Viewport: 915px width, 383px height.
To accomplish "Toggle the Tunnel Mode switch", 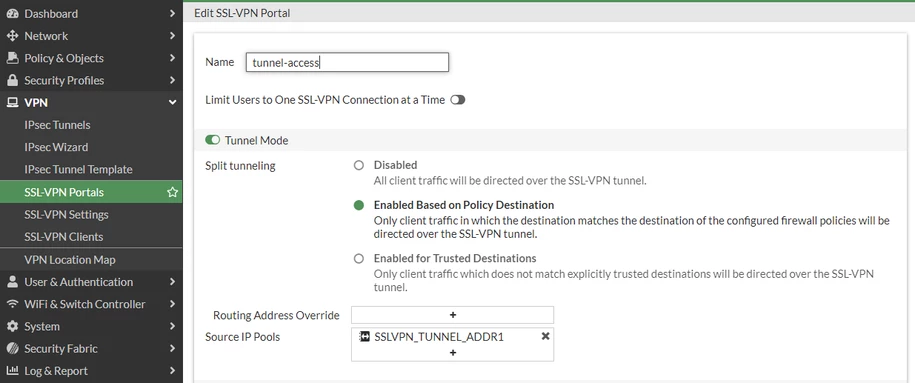I will tap(213, 140).
